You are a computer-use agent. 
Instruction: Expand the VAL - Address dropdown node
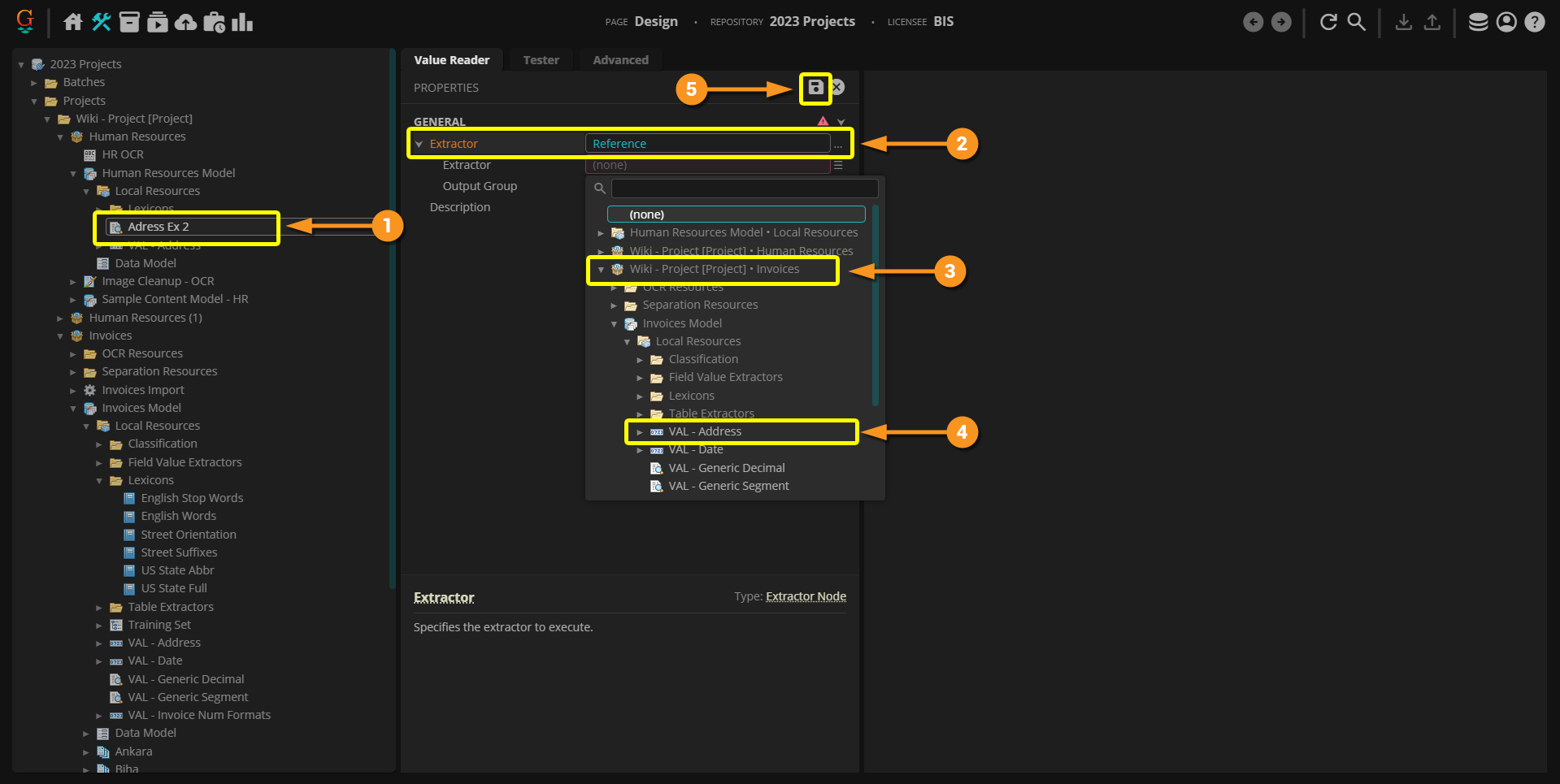pos(640,432)
